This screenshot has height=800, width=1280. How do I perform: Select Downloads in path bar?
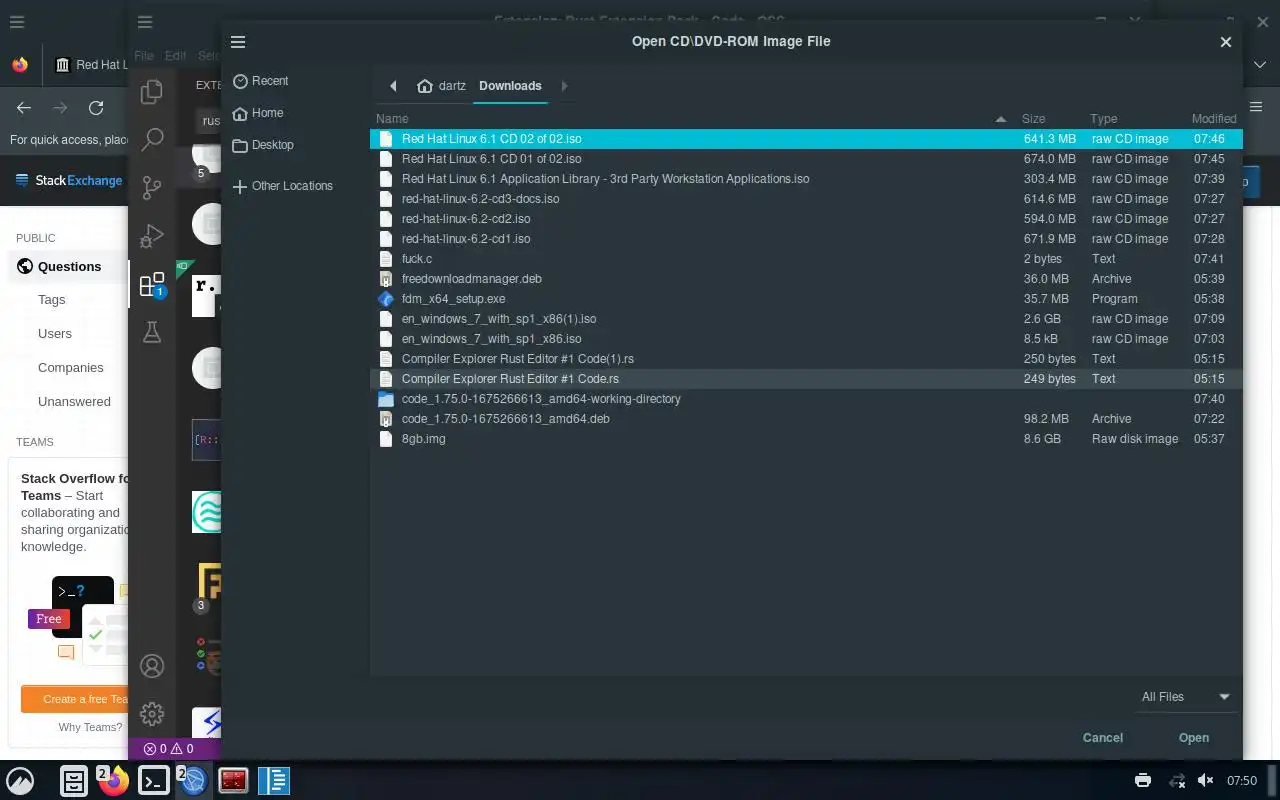pyautogui.click(x=510, y=86)
